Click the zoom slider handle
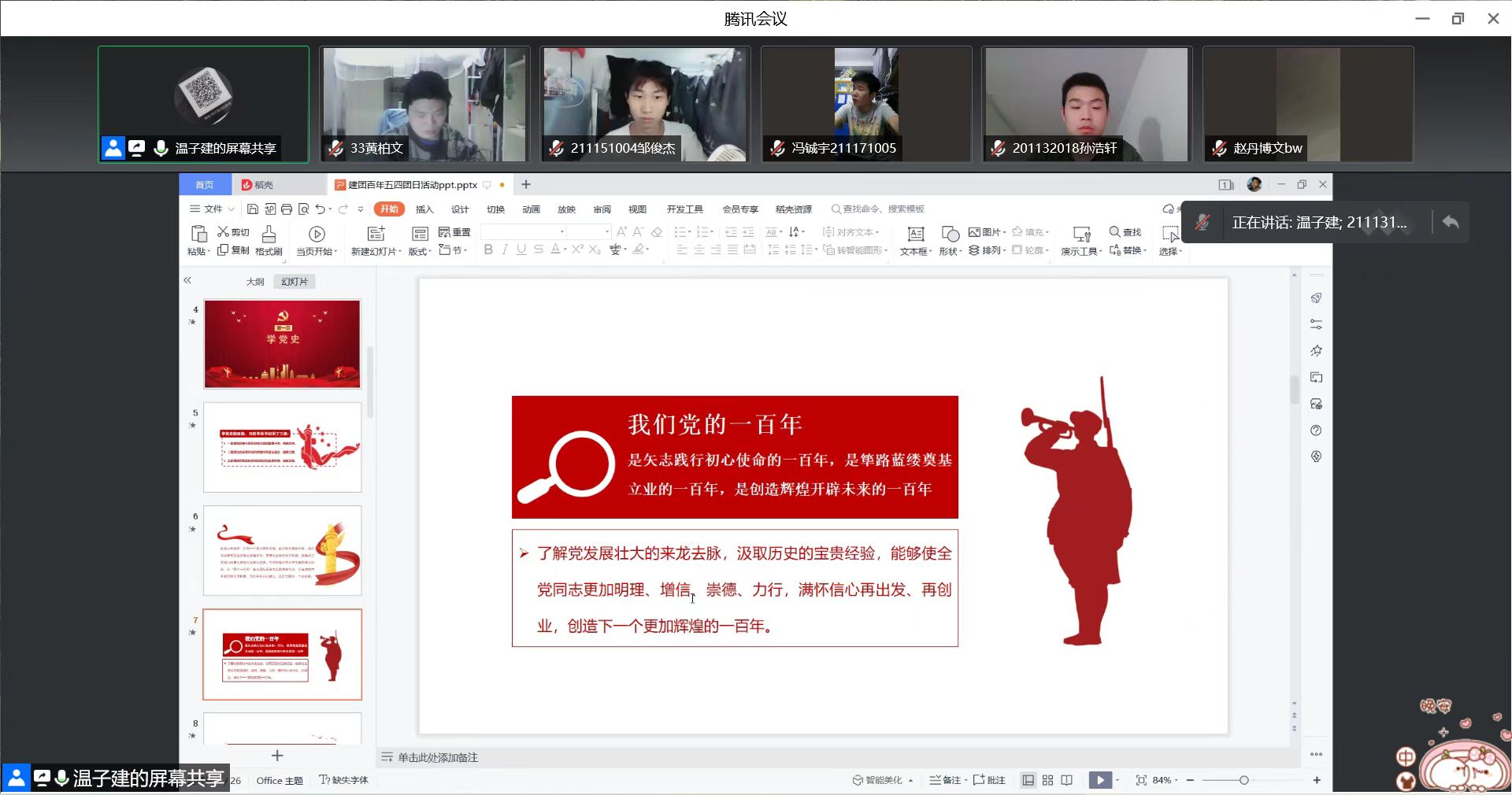This screenshot has width=1512, height=795. click(1243, 780)
